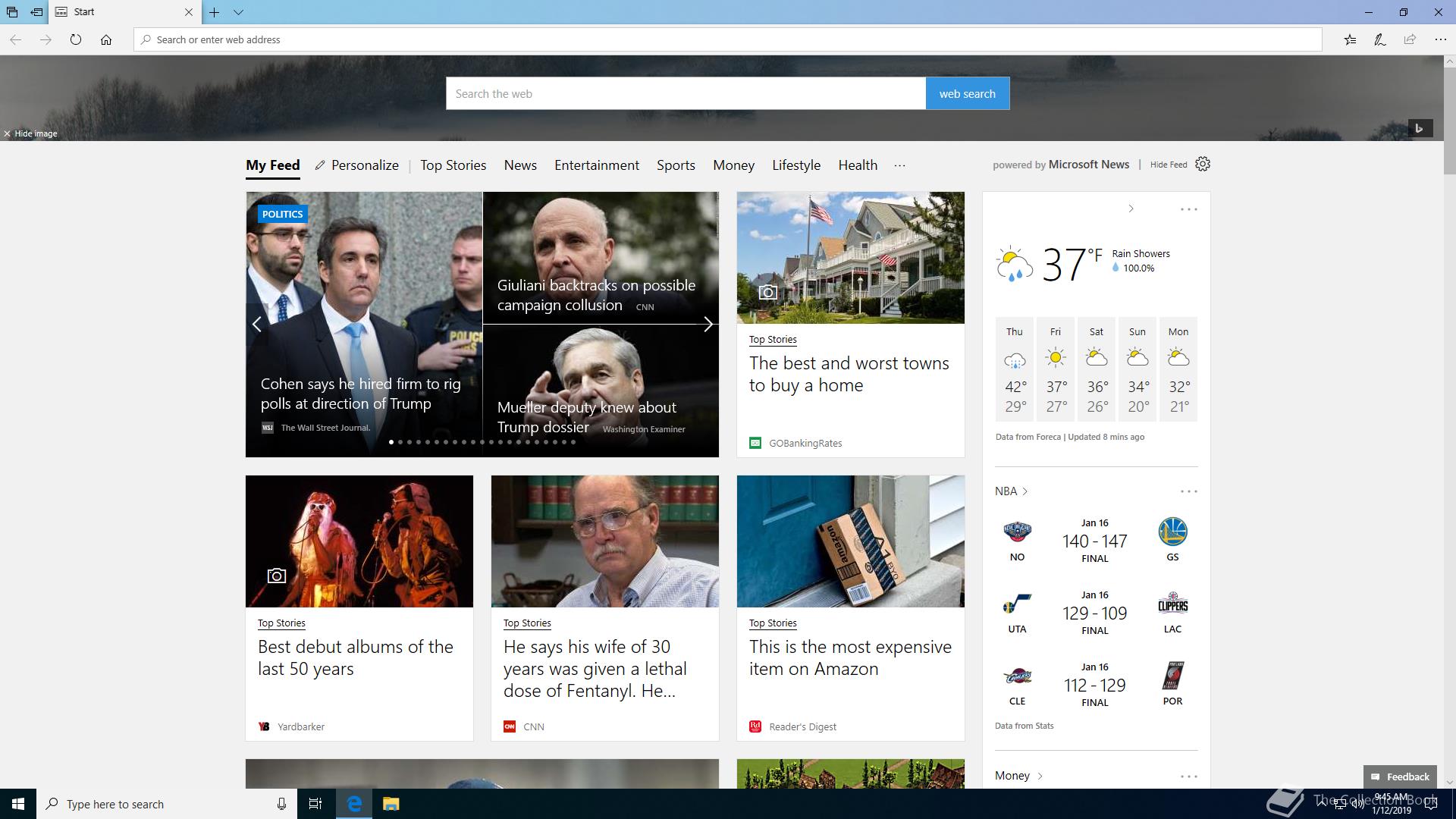Open Task View in the taskbar
The image size is (1456, 819).
click(x=315, y=804)
